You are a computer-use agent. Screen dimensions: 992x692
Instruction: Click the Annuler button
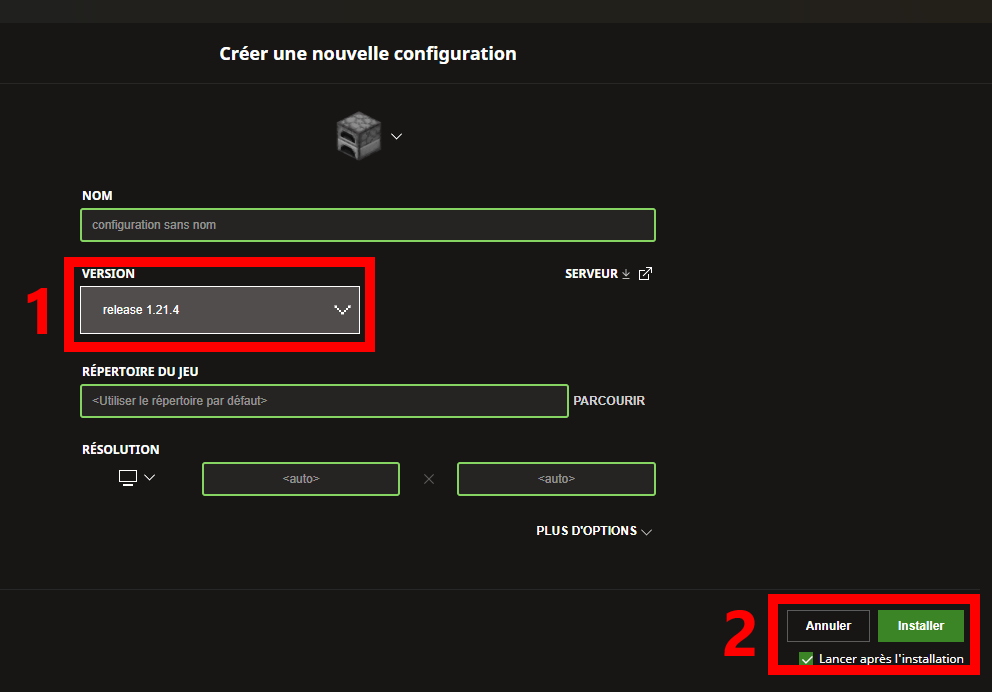pos(828,626)
